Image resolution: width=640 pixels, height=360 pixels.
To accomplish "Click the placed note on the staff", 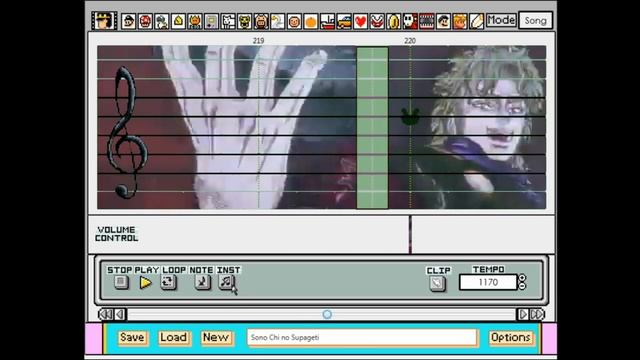I will [x=410, y=117].
